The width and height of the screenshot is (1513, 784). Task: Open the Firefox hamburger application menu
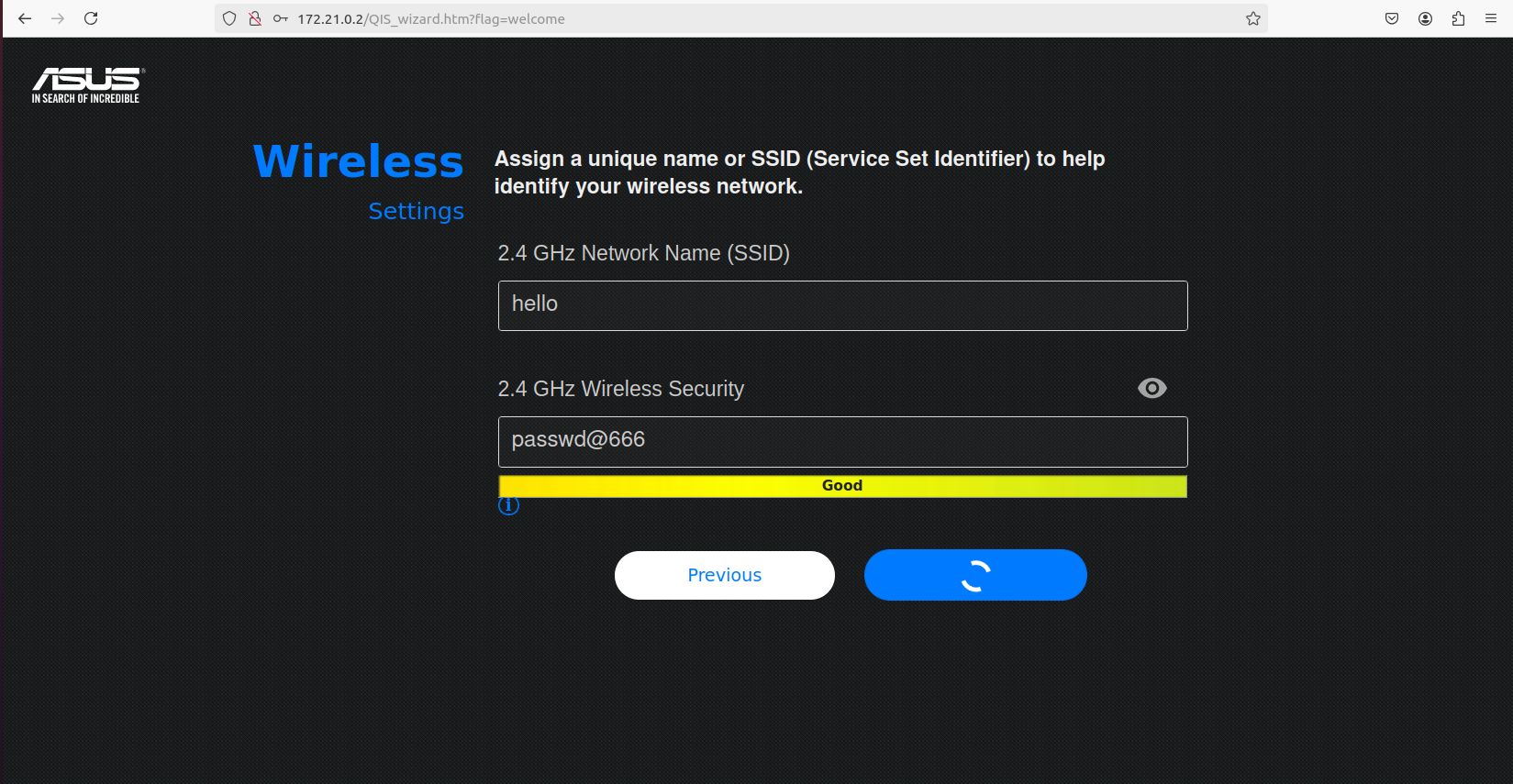[x=1491, y=18]
